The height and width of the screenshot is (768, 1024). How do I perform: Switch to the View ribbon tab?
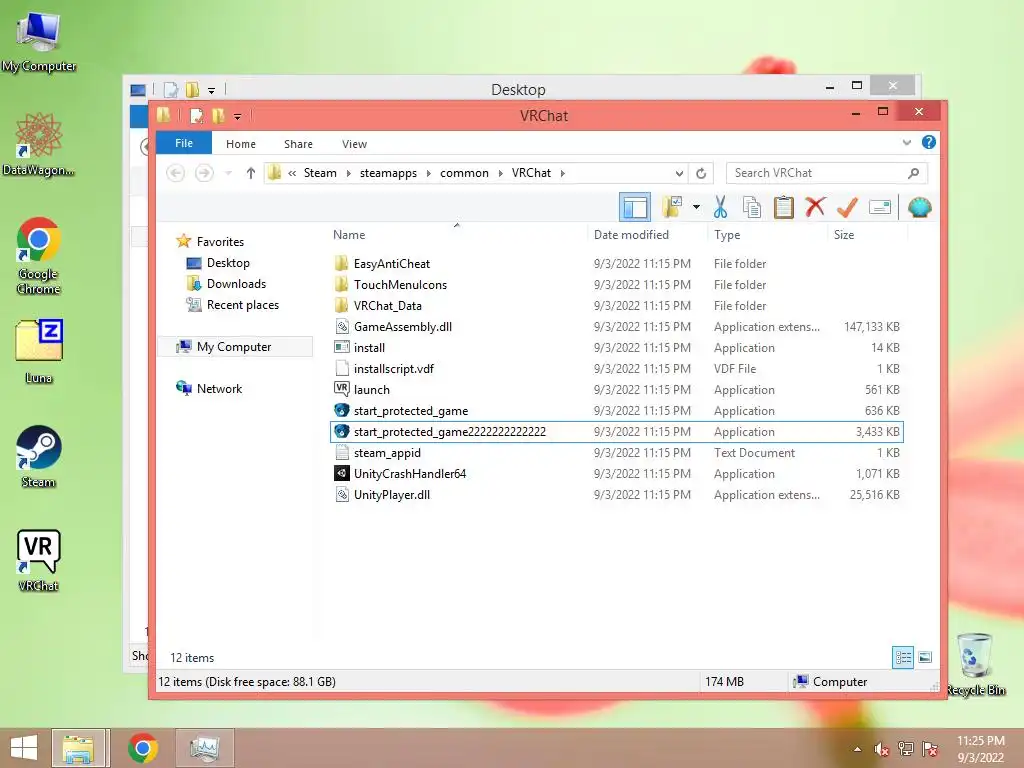click(x=354, y=144)
